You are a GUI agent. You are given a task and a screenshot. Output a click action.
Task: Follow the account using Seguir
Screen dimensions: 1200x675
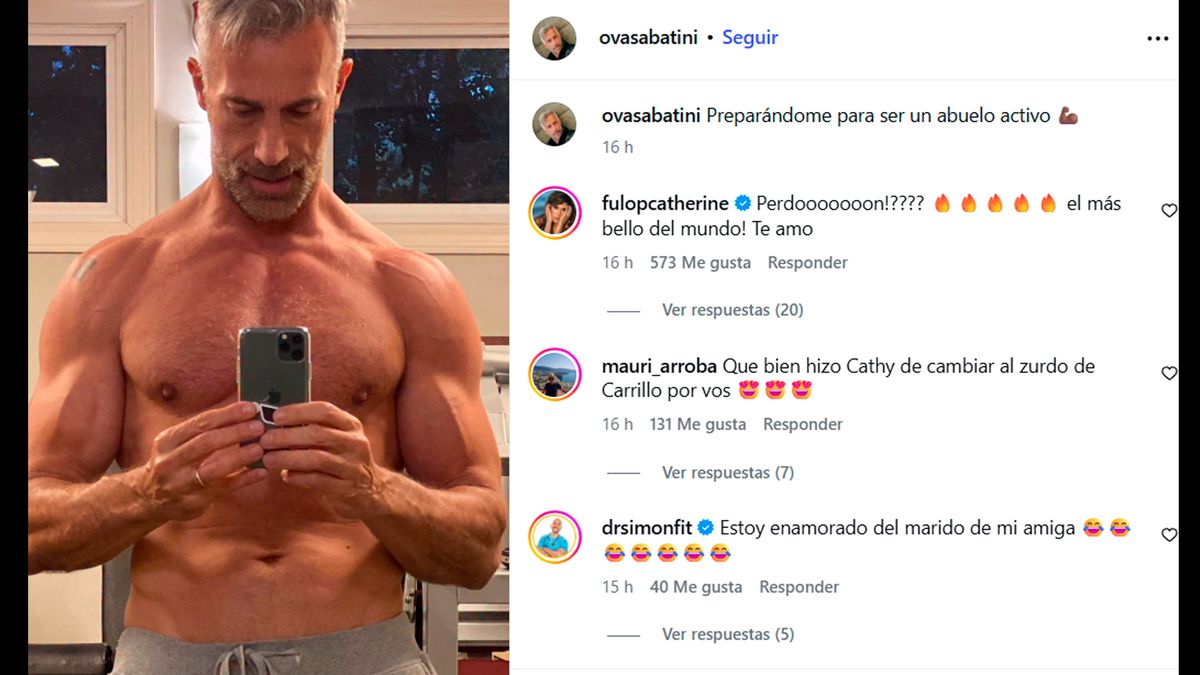click(750, 37)
